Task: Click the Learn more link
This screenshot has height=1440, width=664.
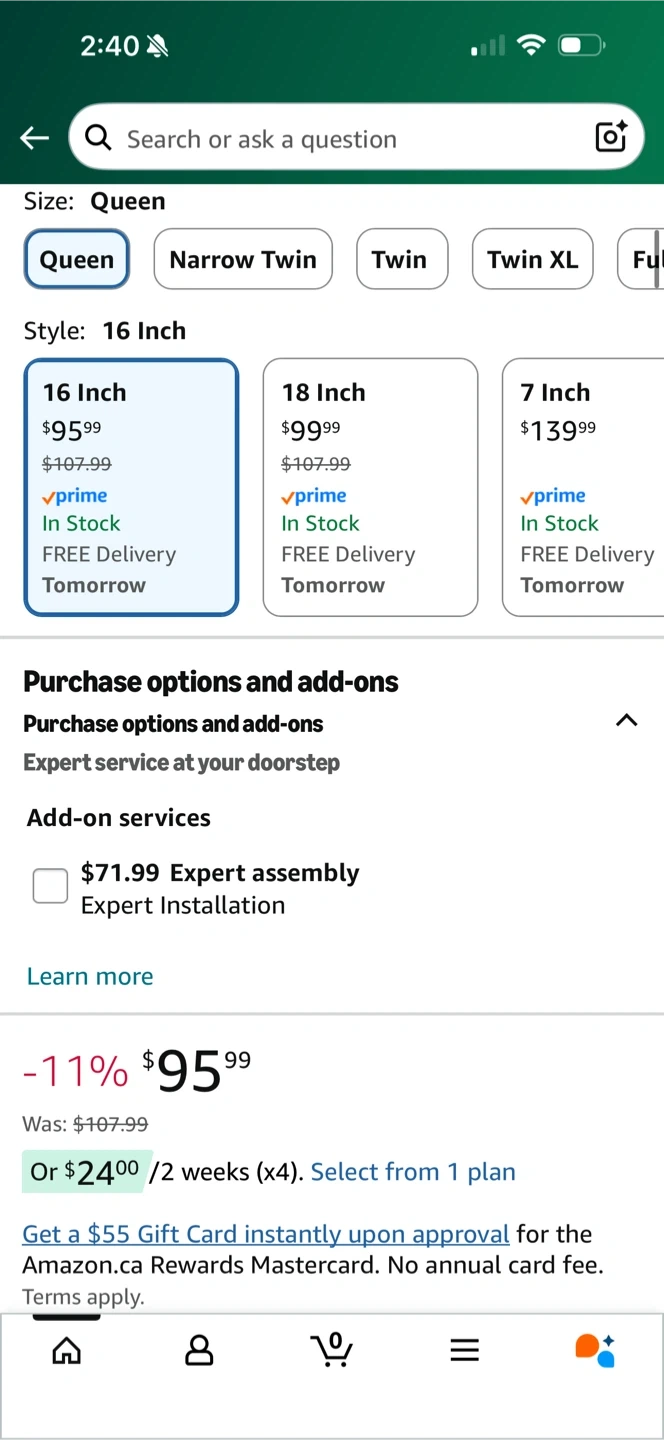Action: pos(90,976)
